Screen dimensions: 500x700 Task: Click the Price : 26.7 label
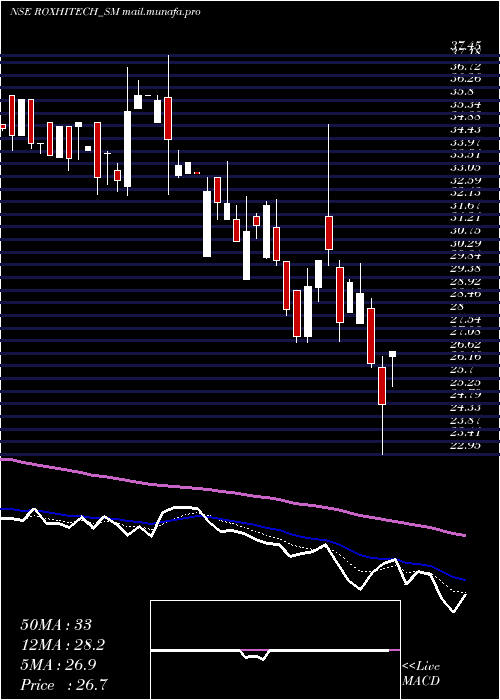click(64, 684)
